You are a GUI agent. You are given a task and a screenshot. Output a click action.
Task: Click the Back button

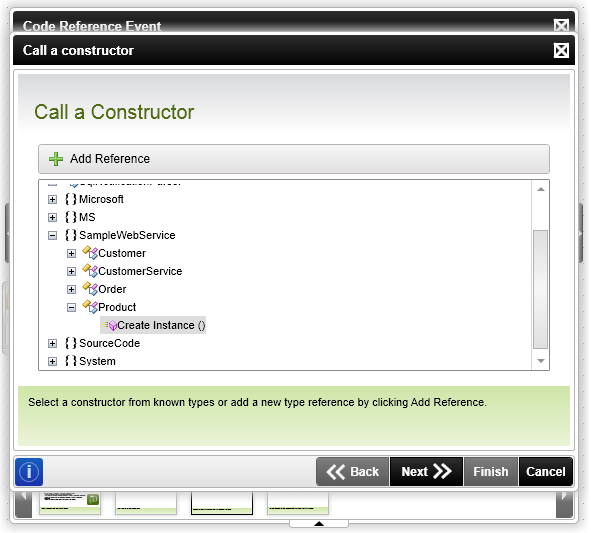(x=352, y=472)
